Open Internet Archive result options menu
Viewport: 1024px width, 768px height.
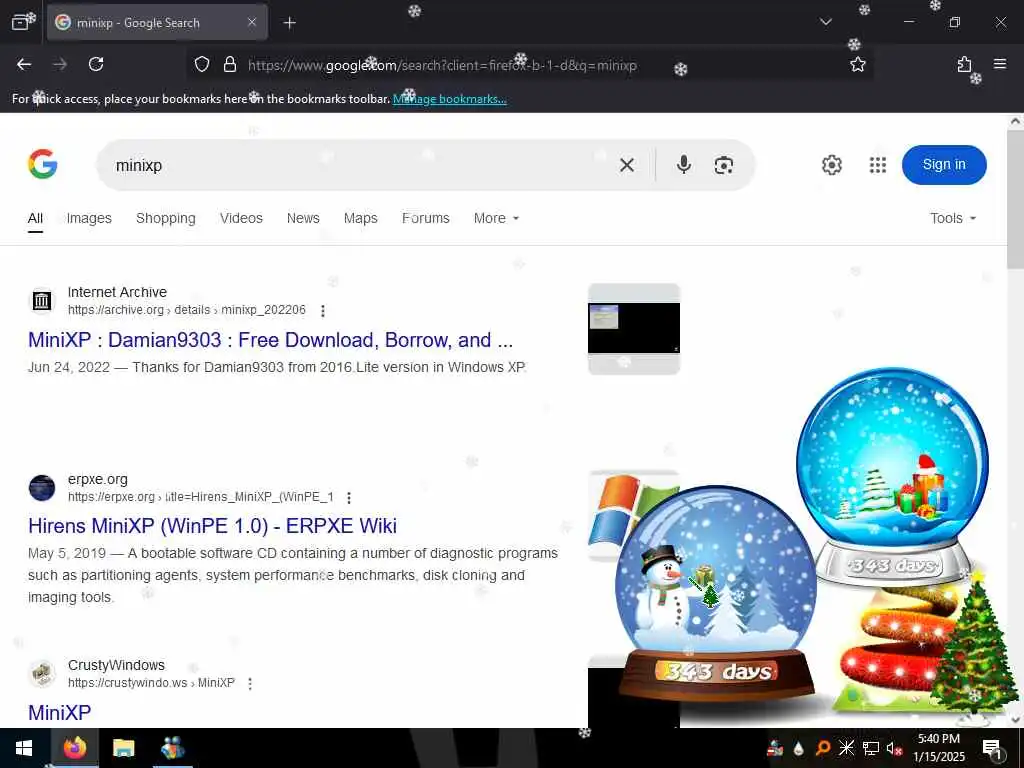323,311
